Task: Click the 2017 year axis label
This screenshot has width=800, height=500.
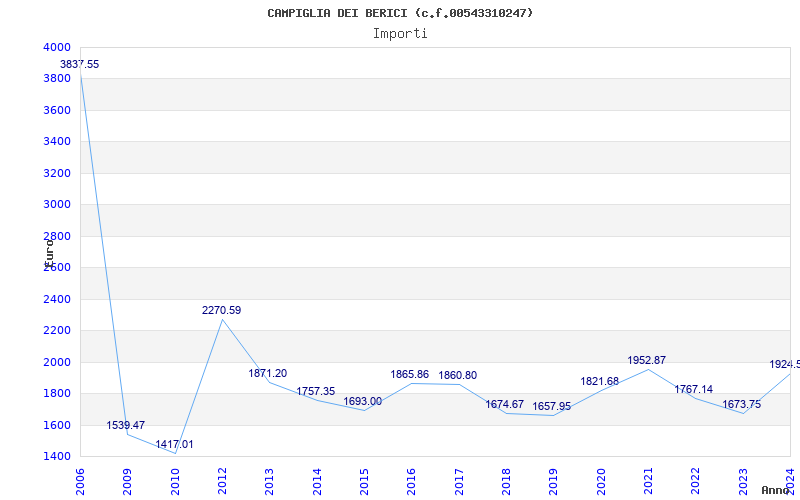Action: tap(459, 482)
